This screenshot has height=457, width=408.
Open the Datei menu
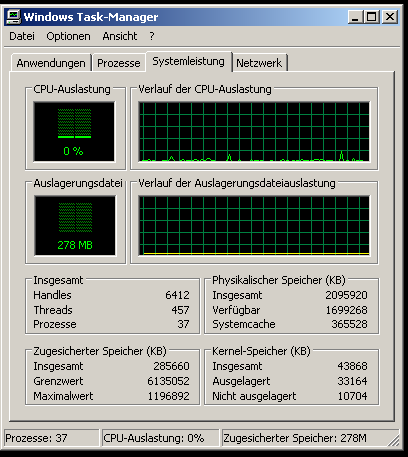tap(22, 36)
